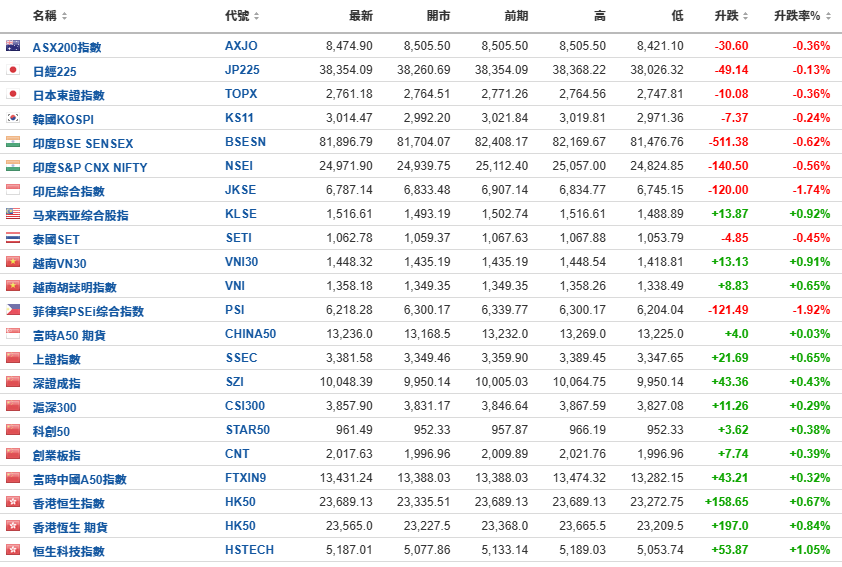Sort the table by the 升跌率% column
Screen dimensions: 842x567
point(802,16)
